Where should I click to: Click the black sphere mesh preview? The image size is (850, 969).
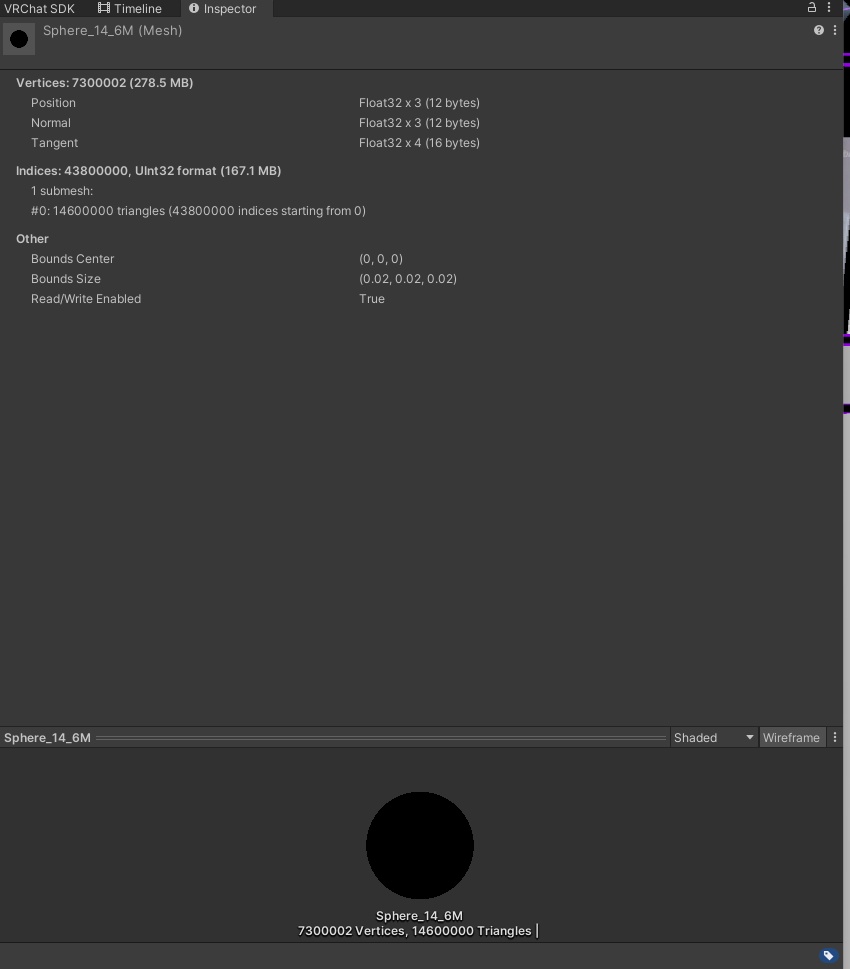pos(420,845)
